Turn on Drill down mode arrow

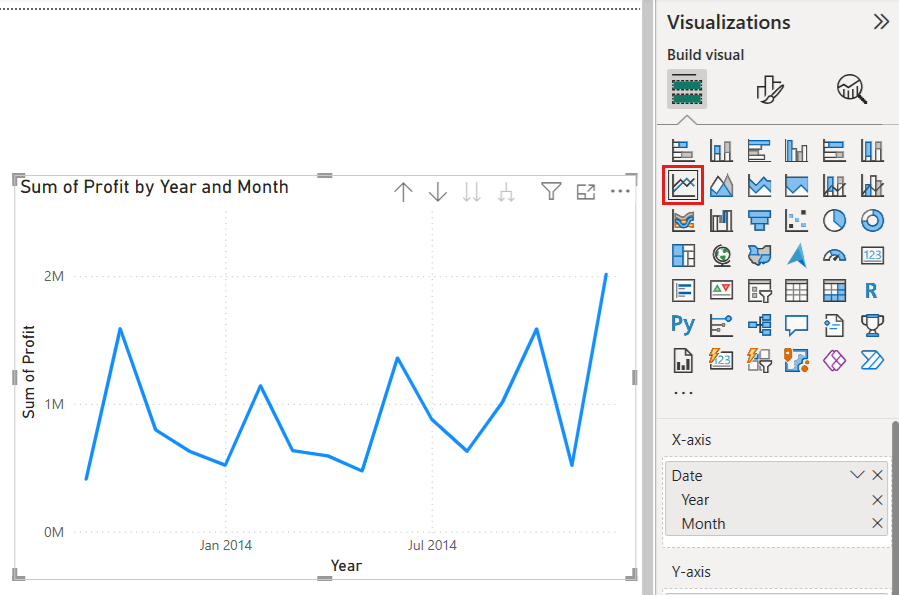click(437, 191)
